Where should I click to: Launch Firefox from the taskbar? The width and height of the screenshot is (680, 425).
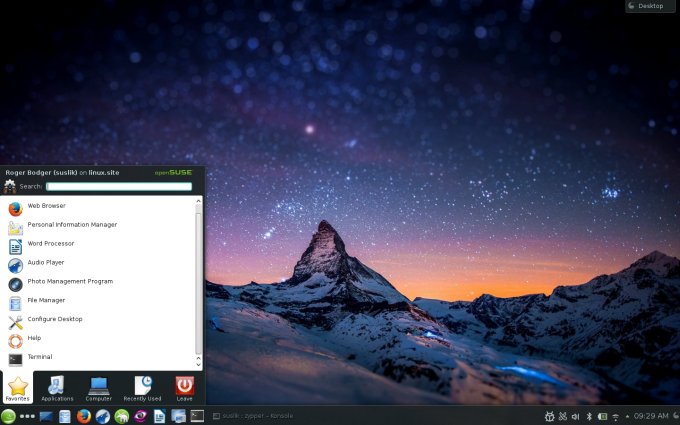(84, 416)
